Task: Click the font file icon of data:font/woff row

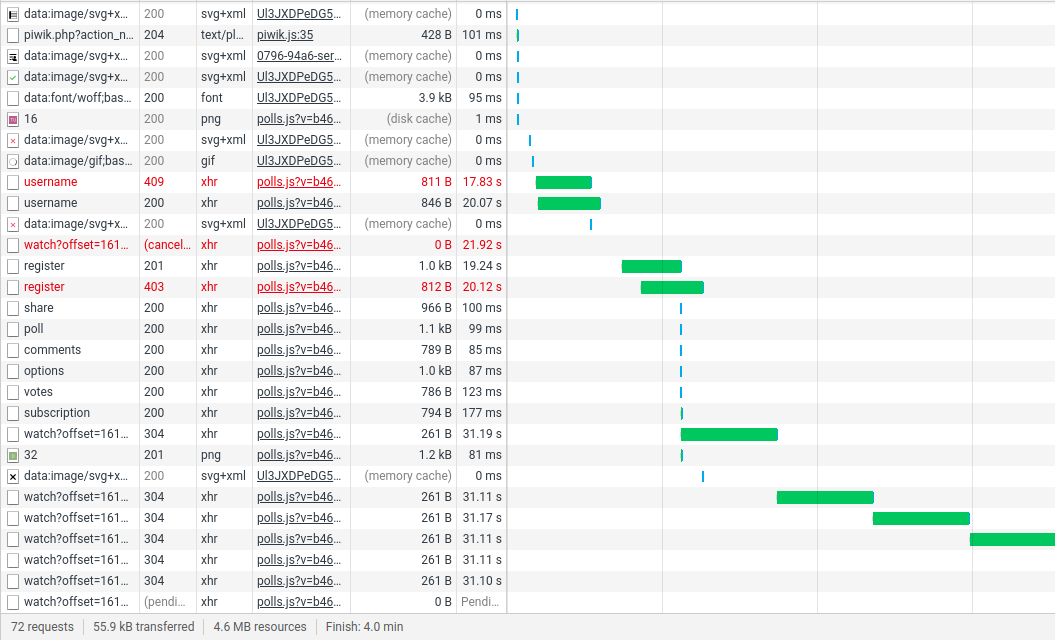Action: click(x=13, y=98)
